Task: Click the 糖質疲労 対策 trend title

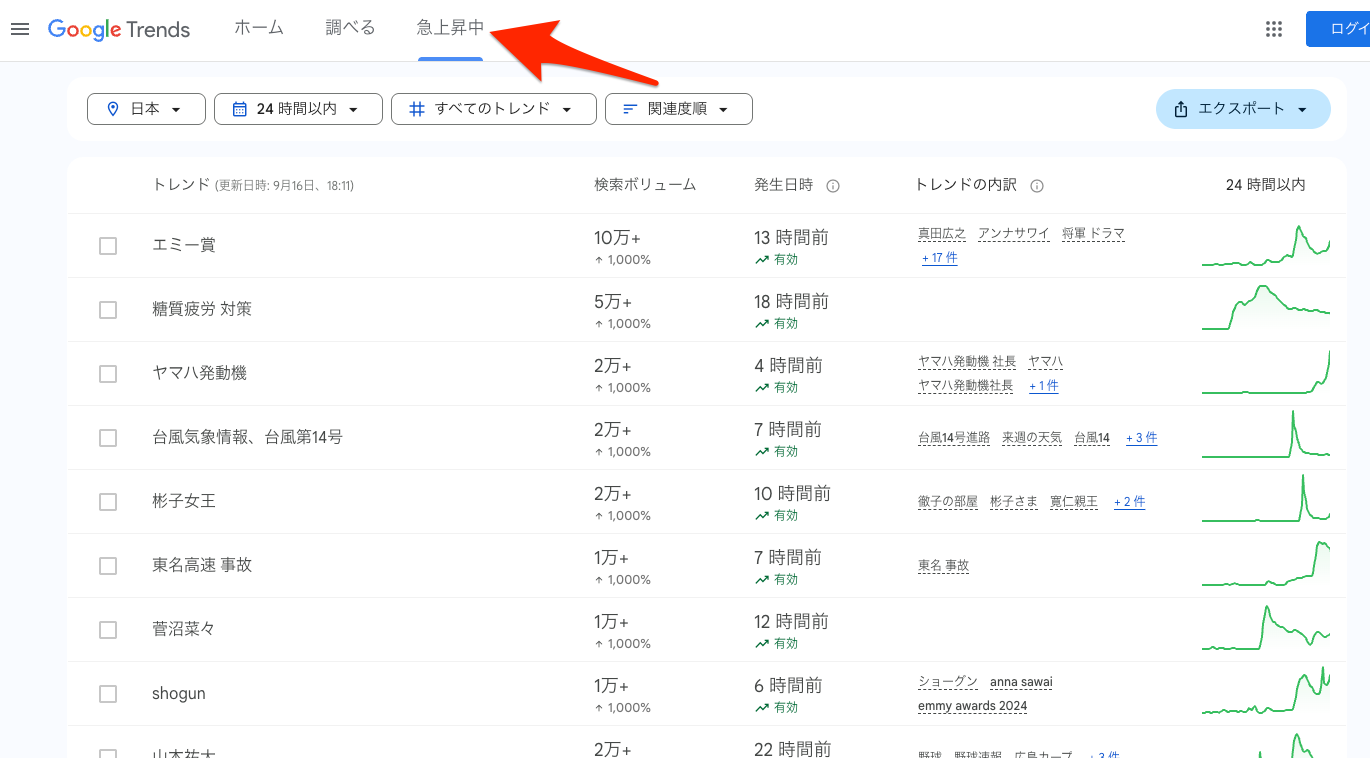Action: point(202,309)
